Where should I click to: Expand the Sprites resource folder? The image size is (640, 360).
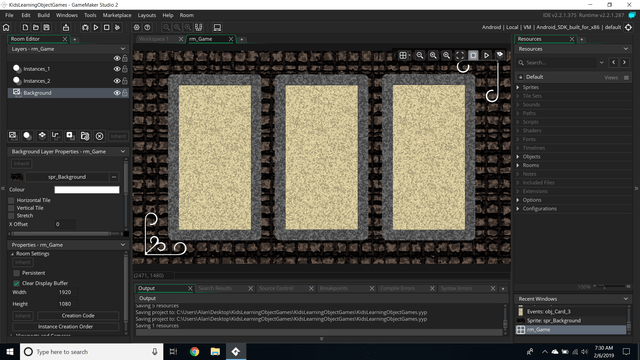[518, 87]
